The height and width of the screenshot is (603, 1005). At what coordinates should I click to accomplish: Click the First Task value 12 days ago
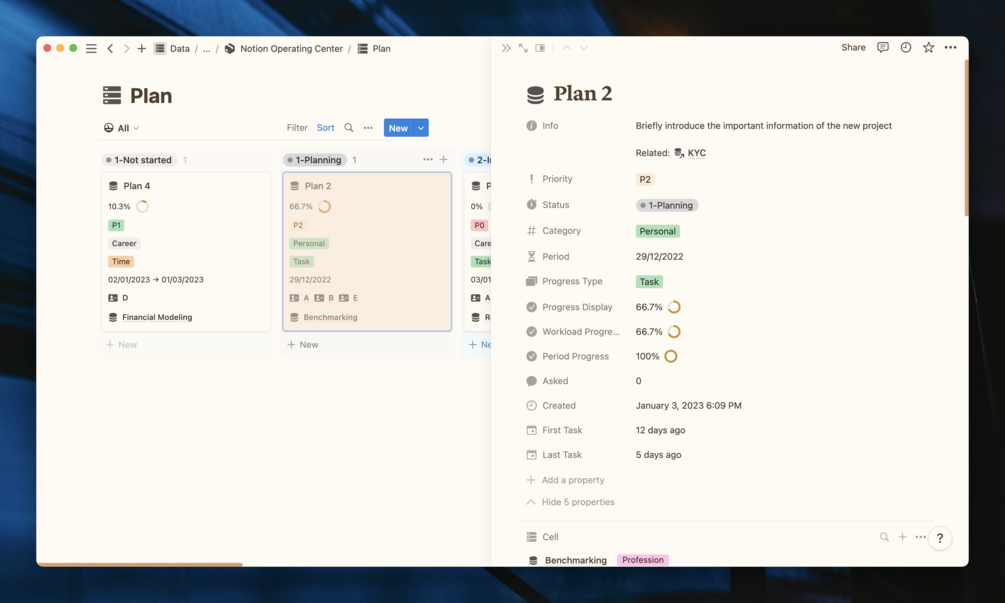click(x=660, y=430)
